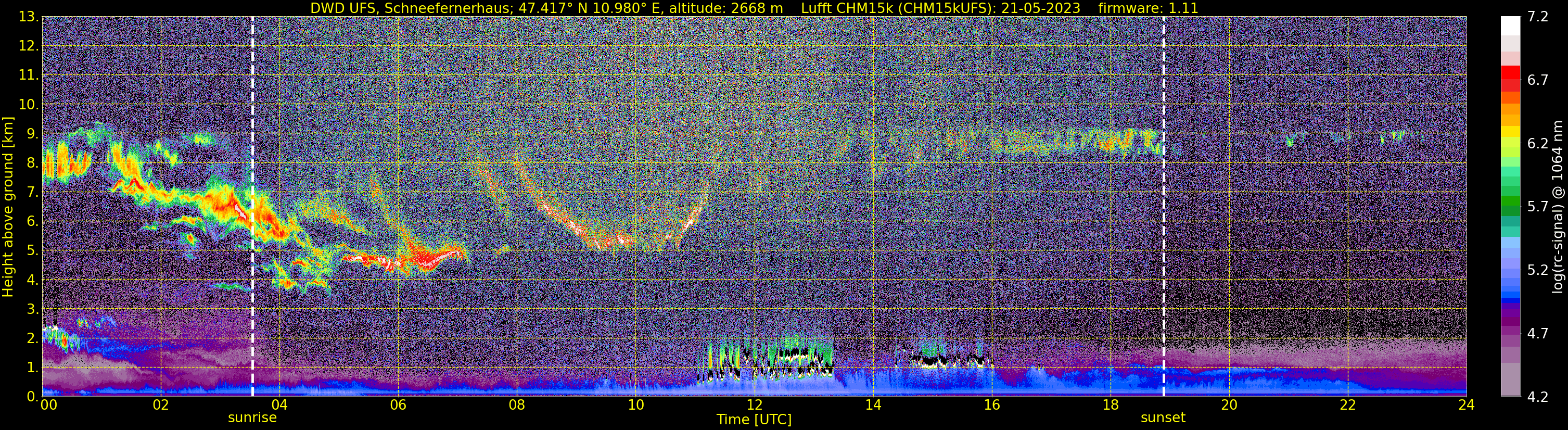This screenshot has height=430, width=1568.
Task: Click the time-axis tick label '10'
Action: click(x=635, y=405)
